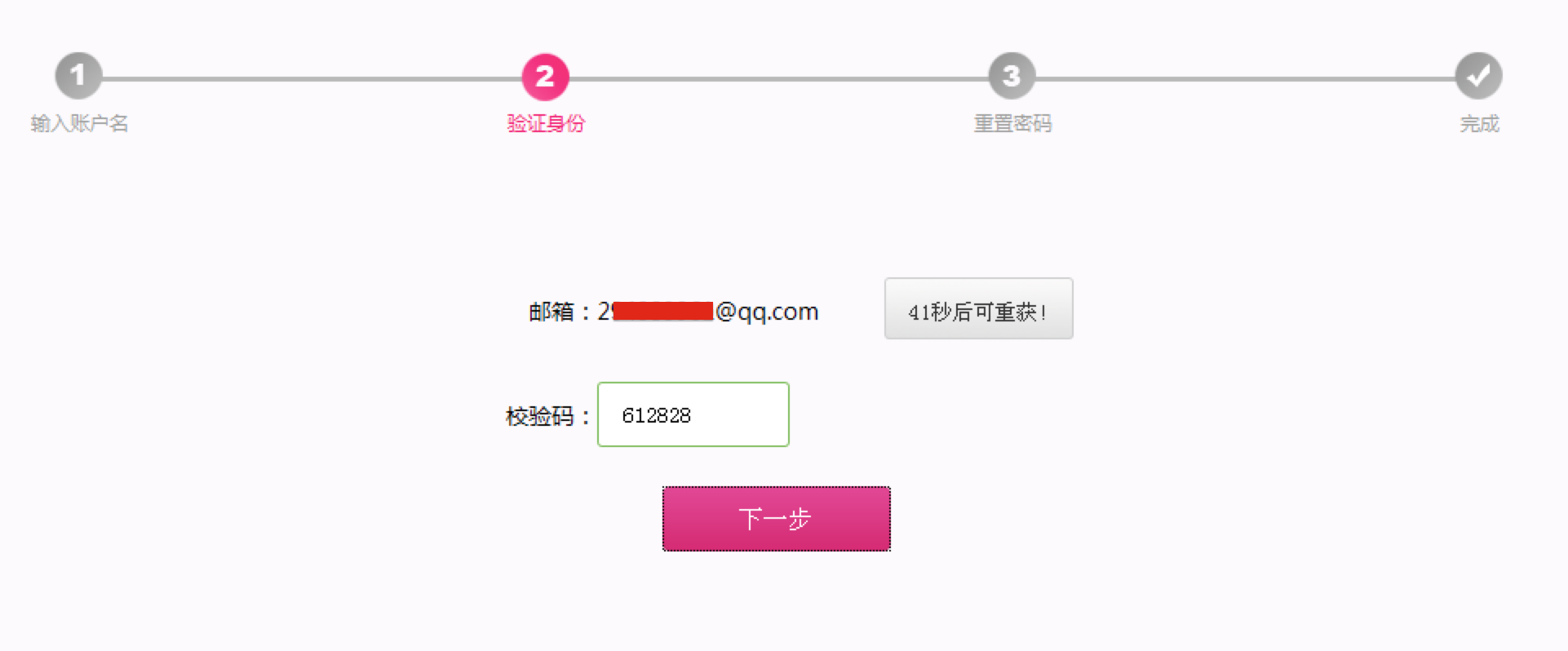The image size is (1568, 651).
Task: Click the checkmark completion icon
Action: (x=1478, y=77)
